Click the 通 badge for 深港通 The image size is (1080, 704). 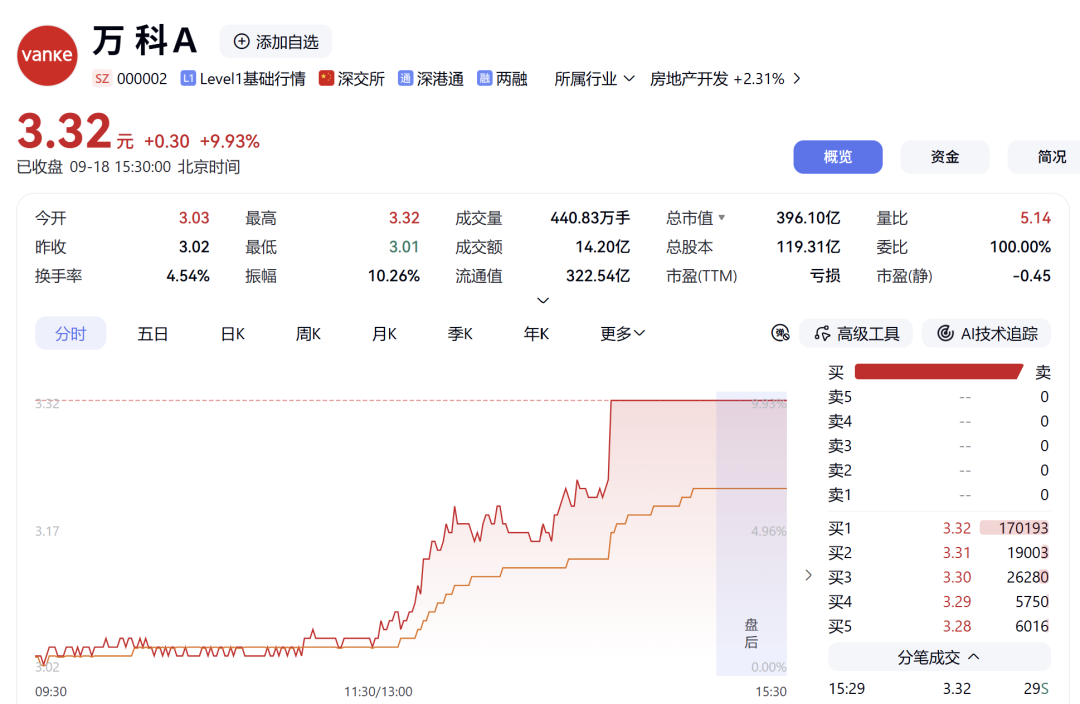tap(406, 79)
